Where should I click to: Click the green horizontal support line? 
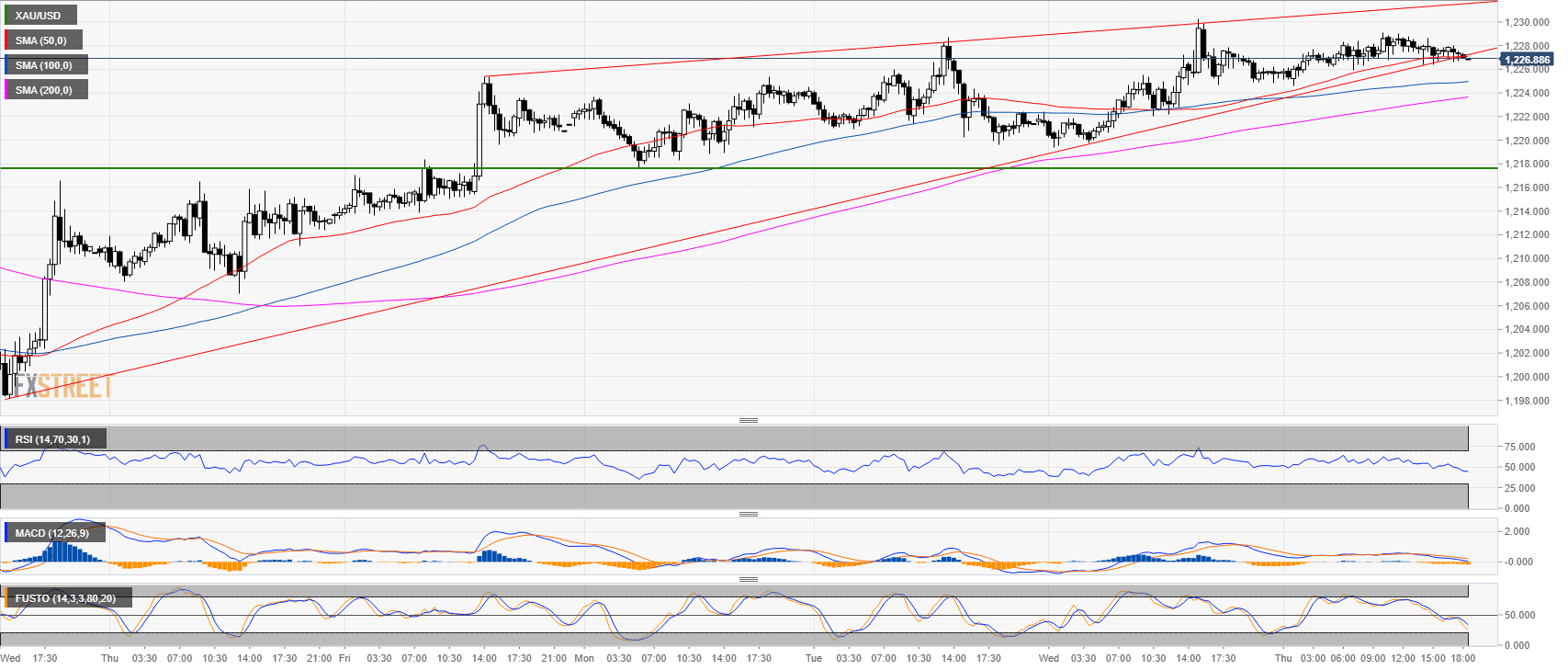(735, 168)
